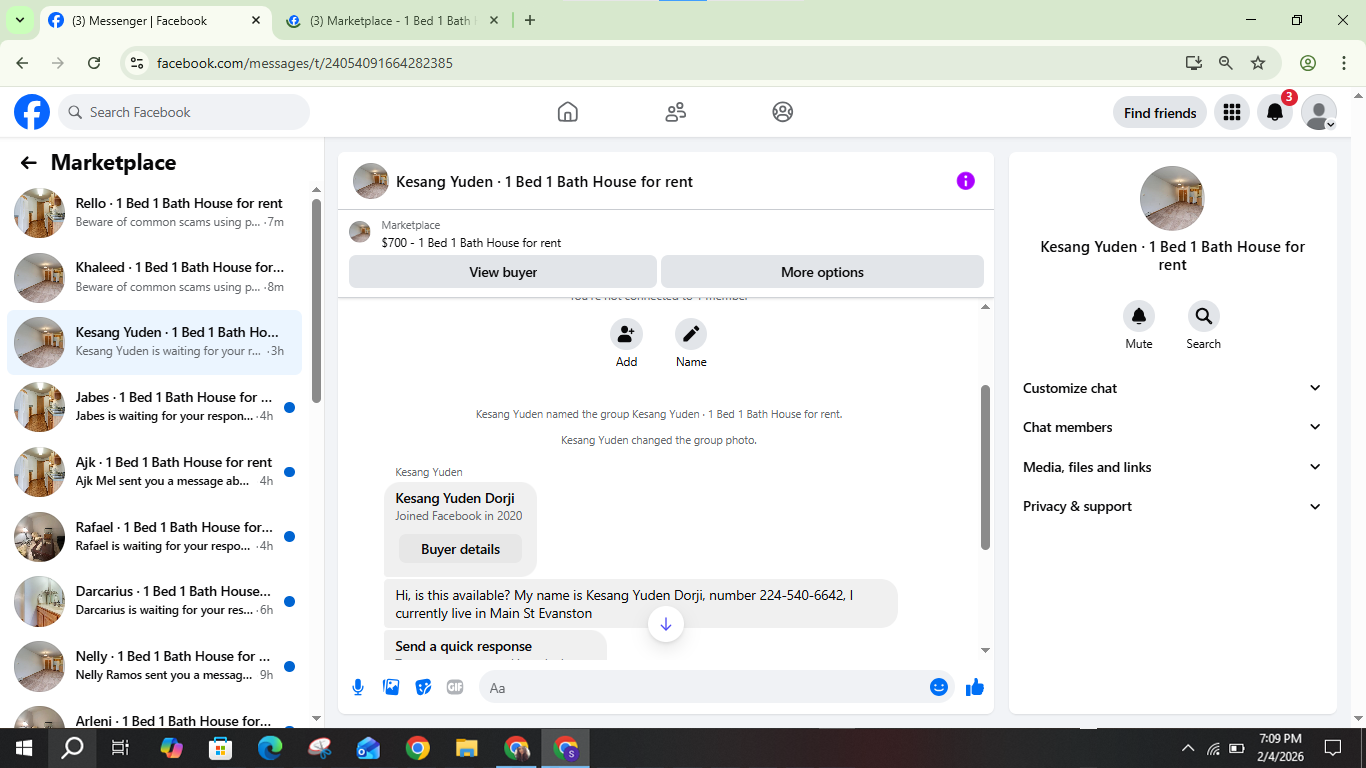Click the Find friends button
The height and width of the screenshot is (768, 1366).
coord(1160,113)
